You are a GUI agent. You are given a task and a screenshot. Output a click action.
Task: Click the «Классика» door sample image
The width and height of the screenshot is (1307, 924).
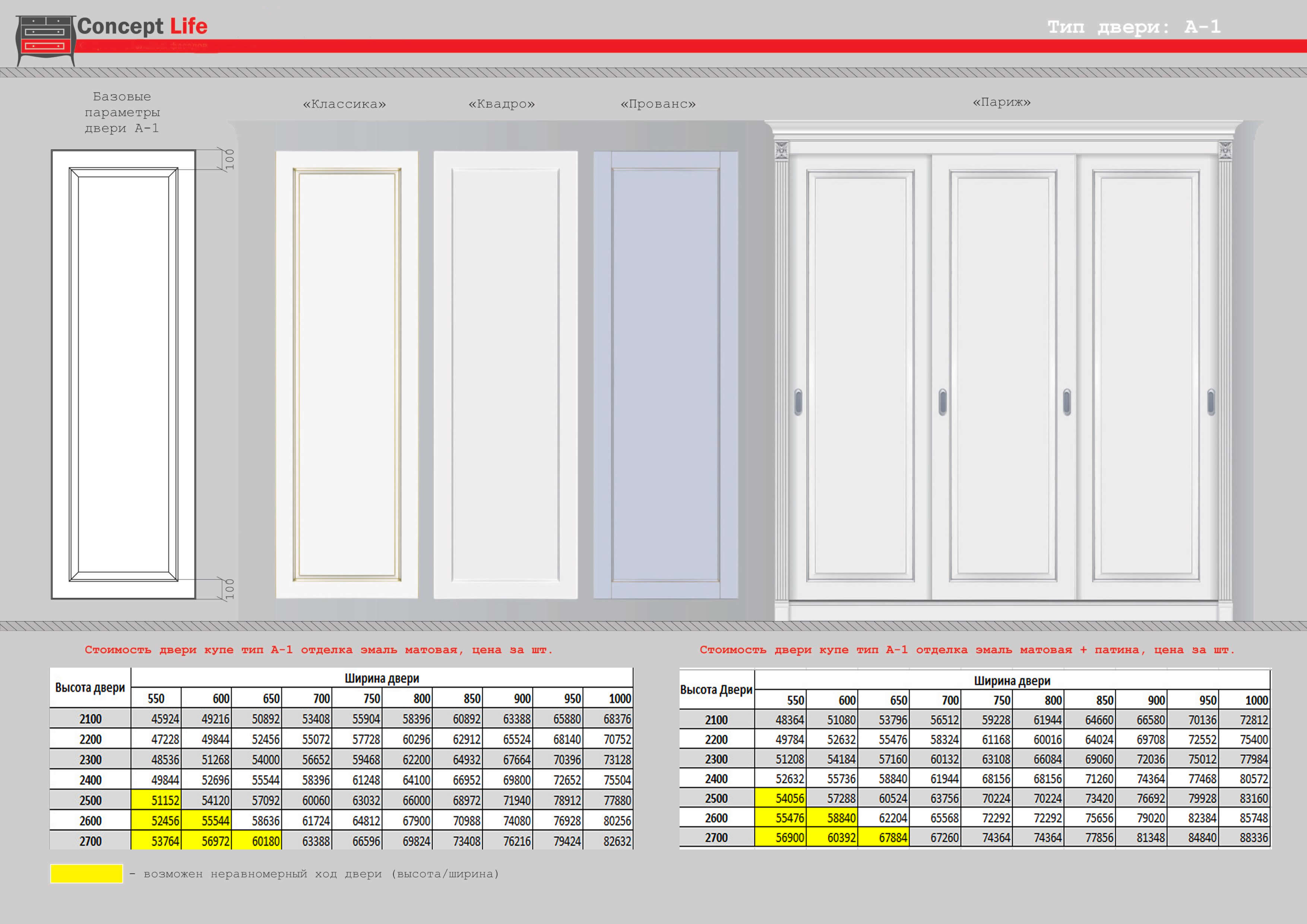coord(346,374)
